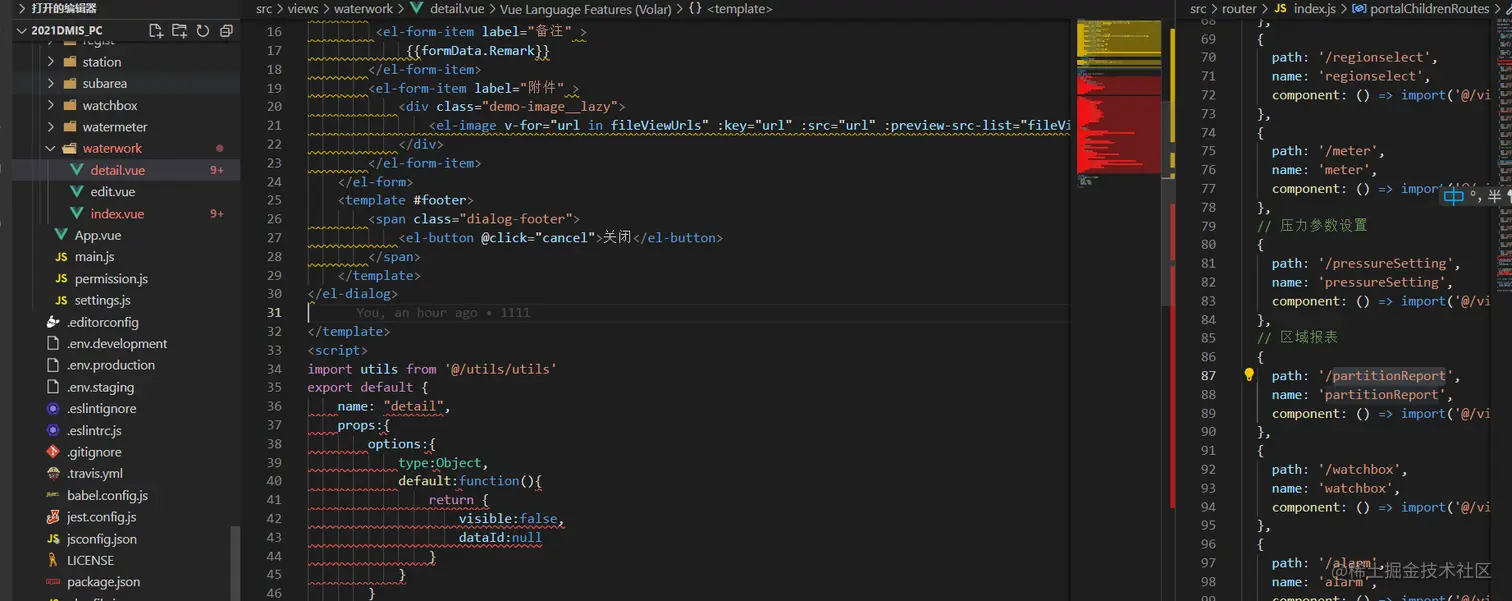Click the JS icon beside settings.js
The height and width of the screenshot is (601, 1512).
62,300
